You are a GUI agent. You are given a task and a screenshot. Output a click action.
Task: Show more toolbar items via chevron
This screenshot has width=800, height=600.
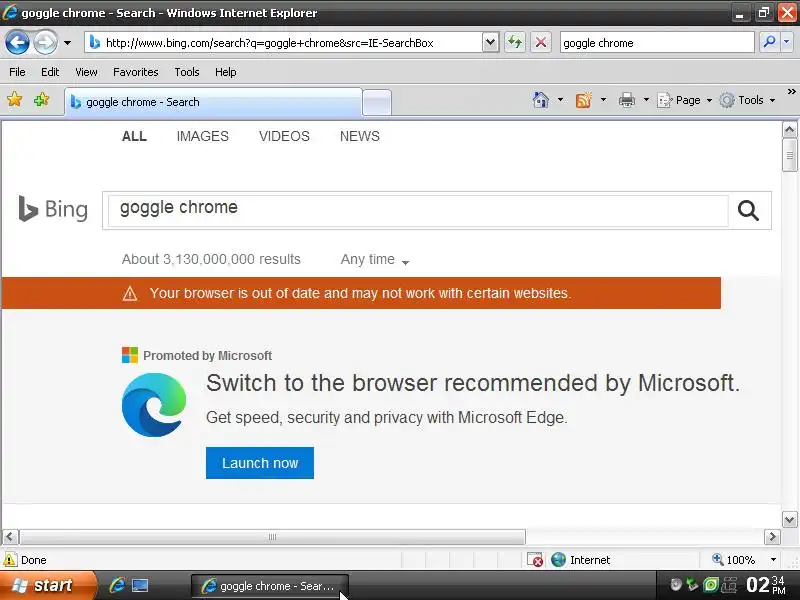click(791, 92)
